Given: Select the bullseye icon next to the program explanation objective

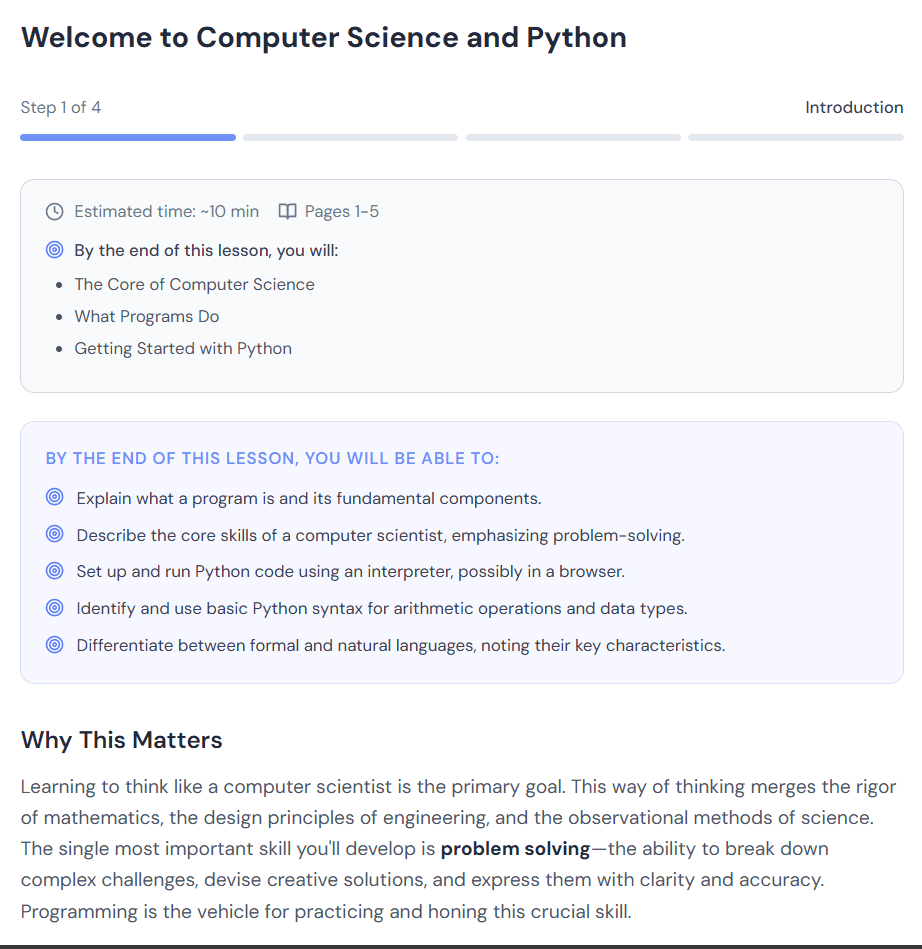Looking at the screenshot, I should click(54, 496).
